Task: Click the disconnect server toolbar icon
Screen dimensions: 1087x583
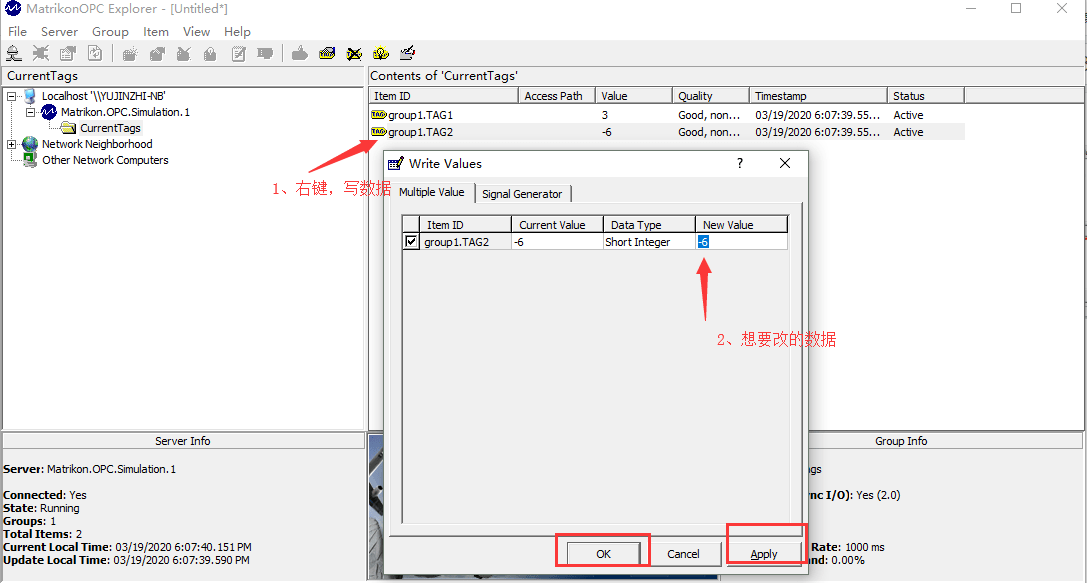Action: click(41, 53)
